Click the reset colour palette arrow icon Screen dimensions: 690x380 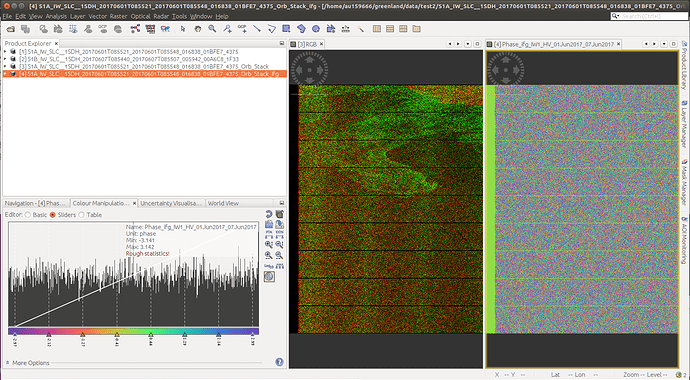(x=269, y=214)
